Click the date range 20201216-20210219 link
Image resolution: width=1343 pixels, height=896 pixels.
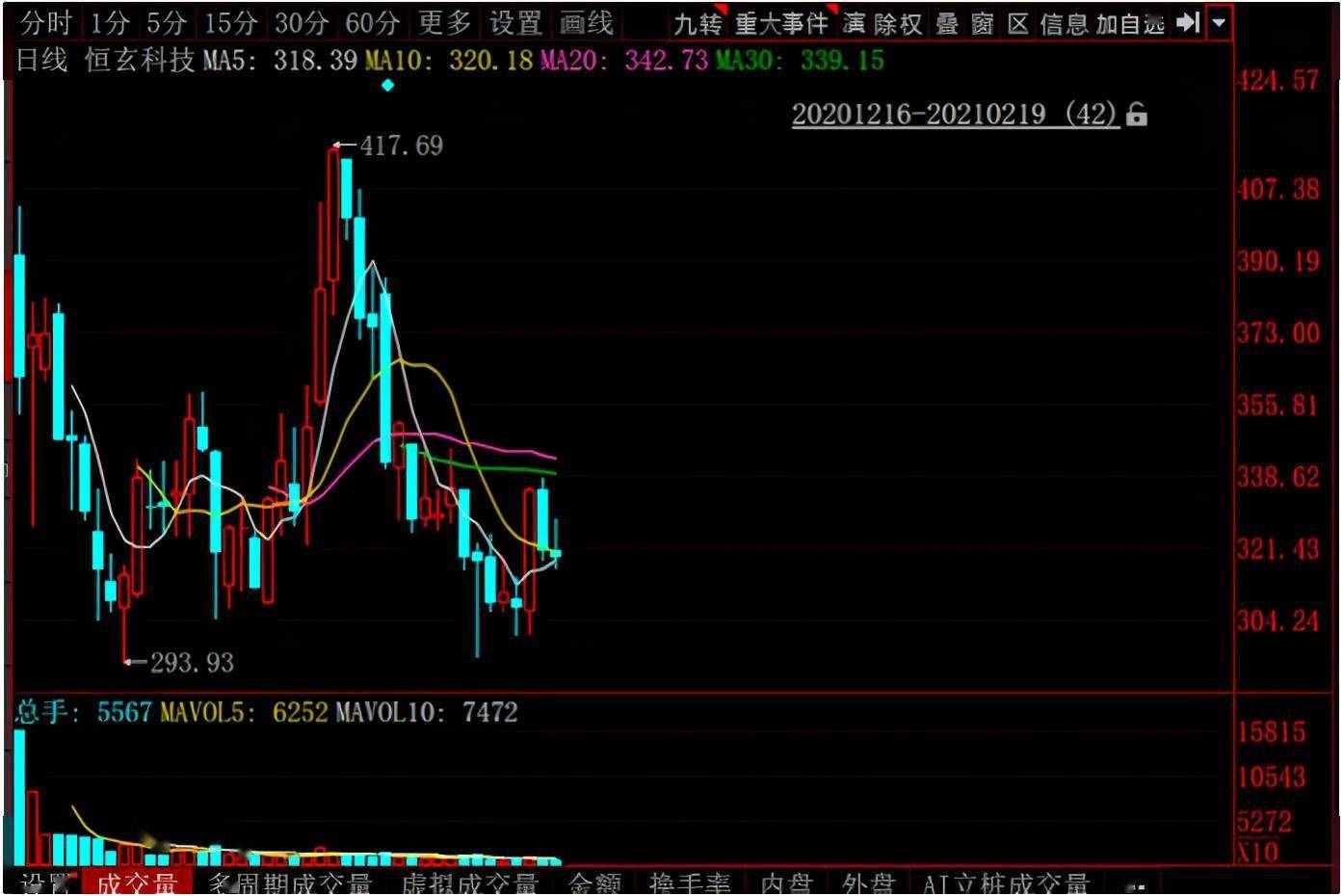coord(955,114)
